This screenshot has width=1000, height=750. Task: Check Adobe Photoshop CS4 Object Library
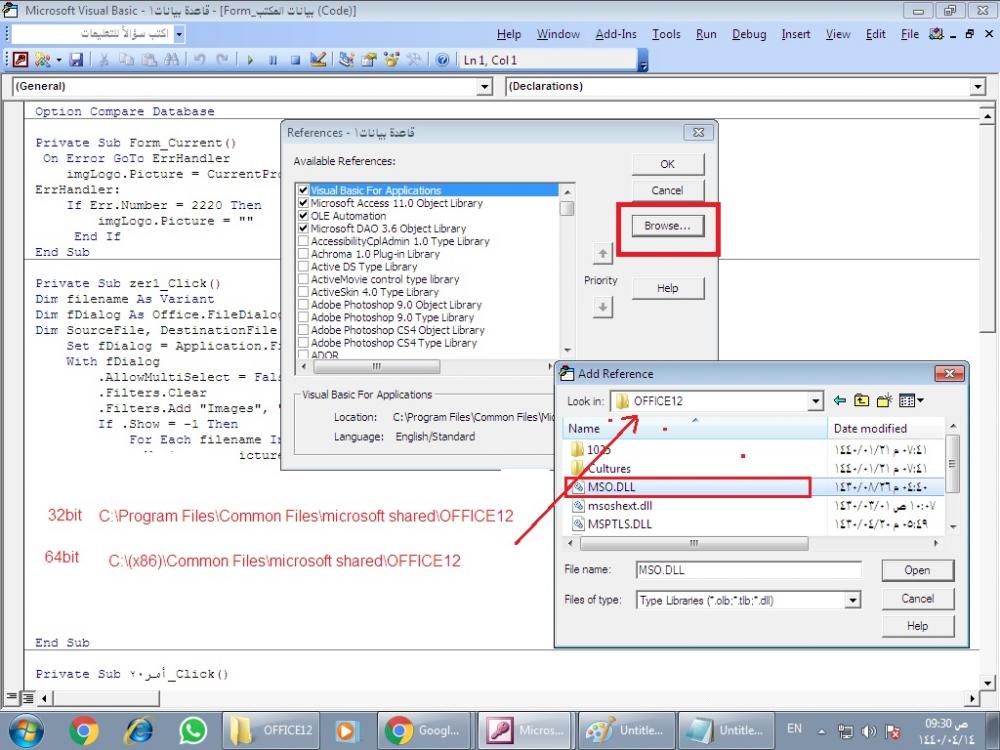pos(304,330)
